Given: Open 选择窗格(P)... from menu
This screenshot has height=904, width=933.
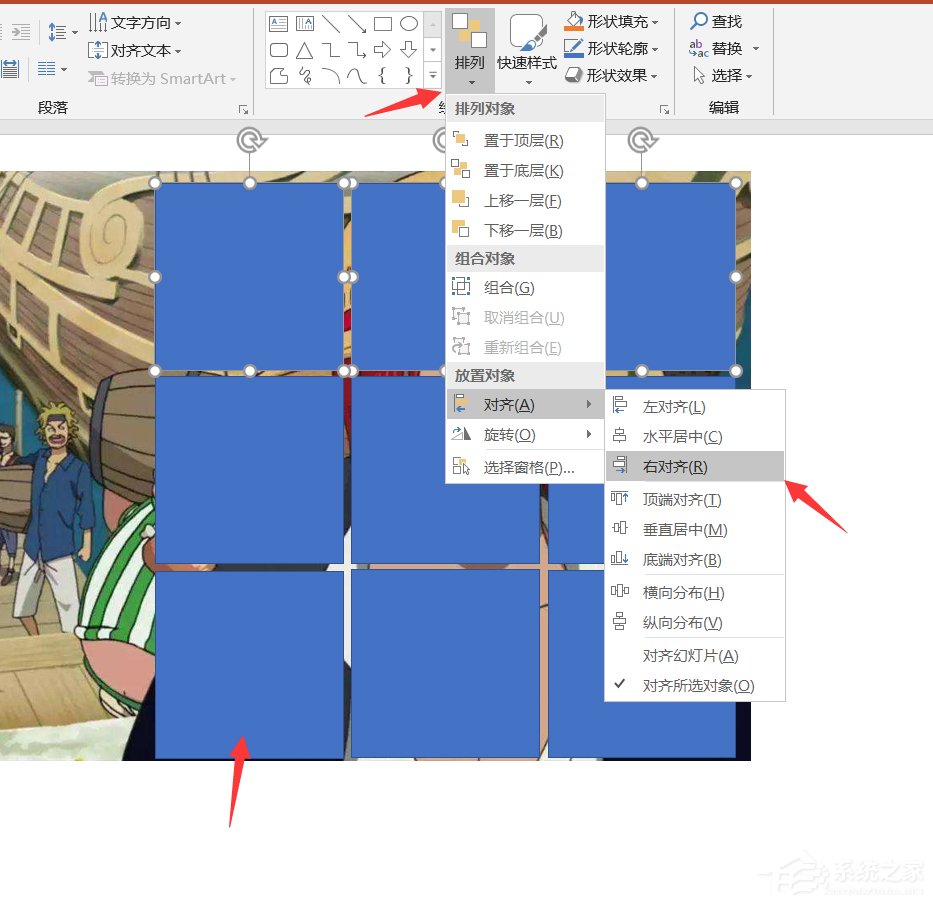Looking at the screenshot, I should point(525,467).
